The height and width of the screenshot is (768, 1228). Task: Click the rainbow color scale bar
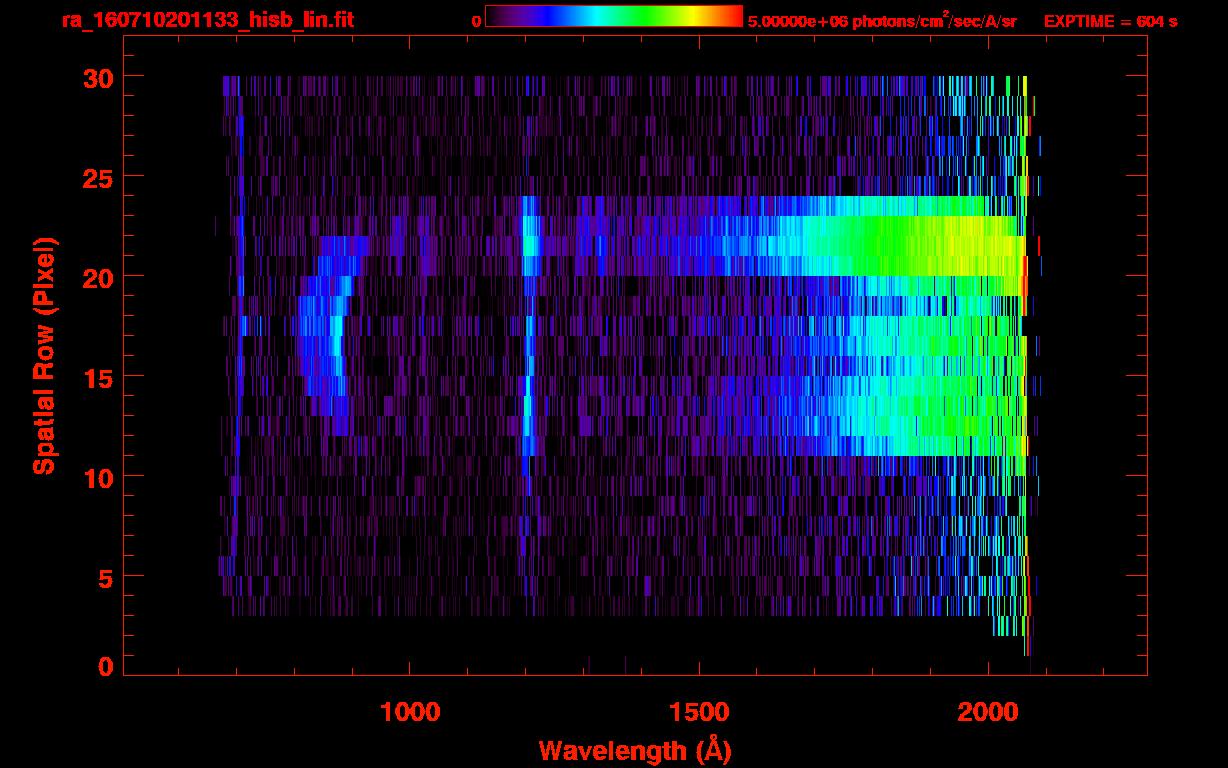[613, 16]
